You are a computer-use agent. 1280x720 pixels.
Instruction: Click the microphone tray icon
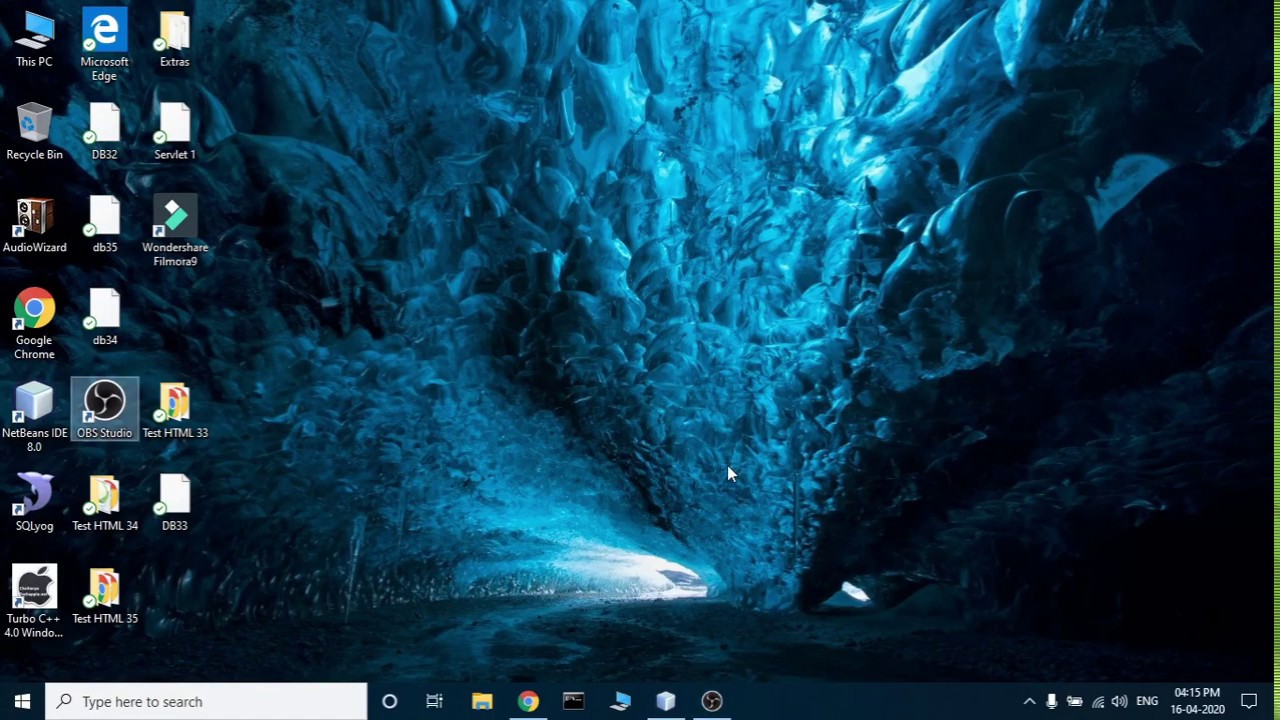tap(1052, 701)
